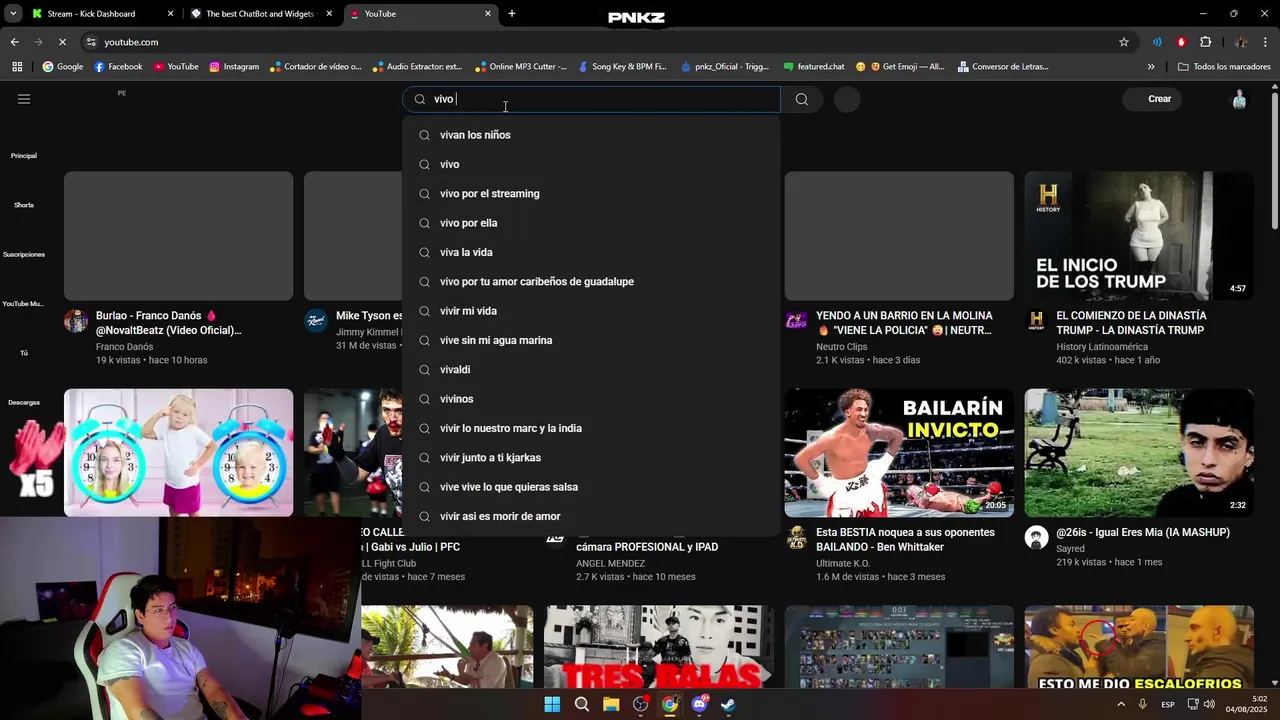Switch to The best ChatBot and Widgets tab

coord(260,14)
